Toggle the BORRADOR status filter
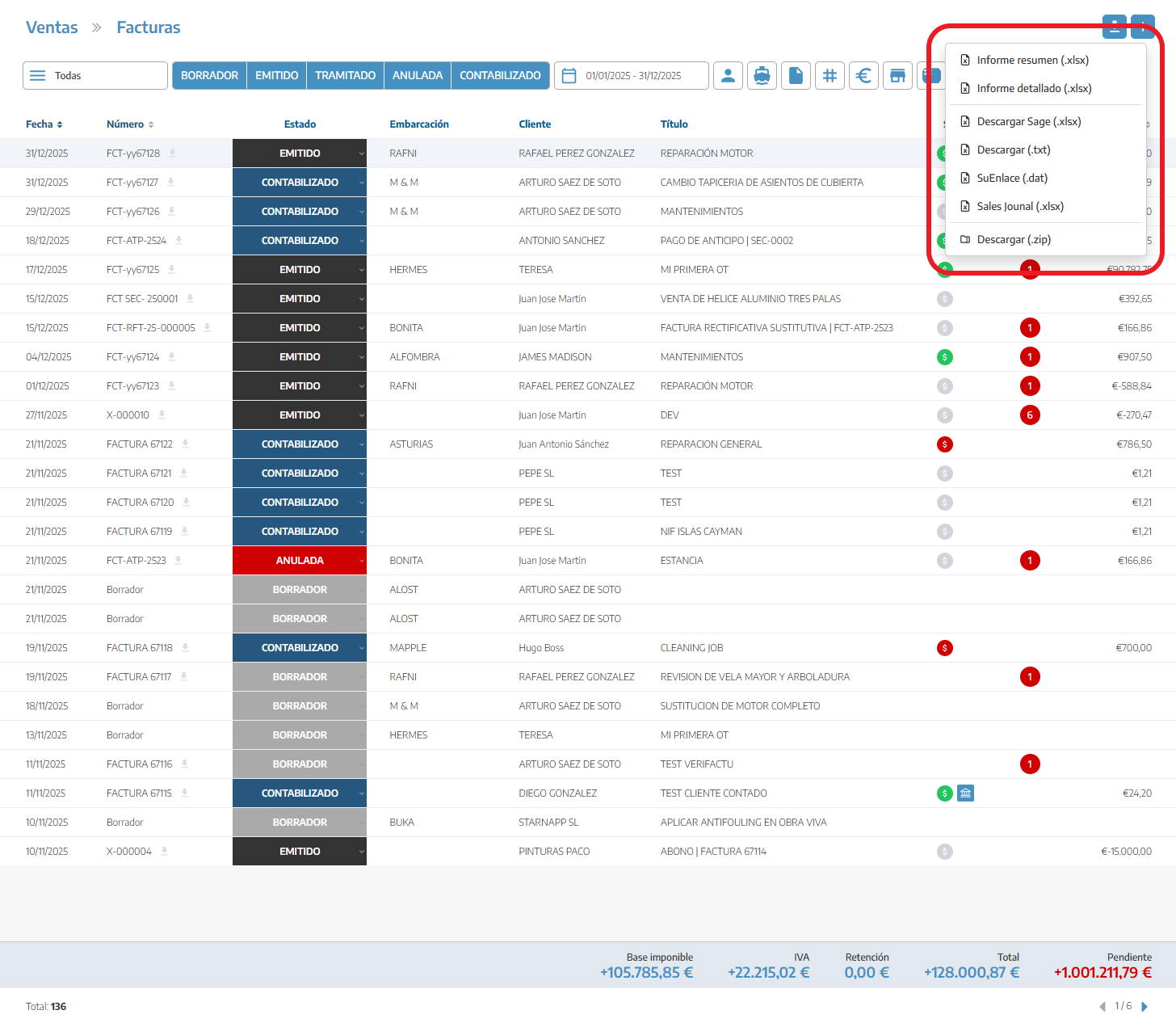This screenshot has height=1031, width=1176. coord(209,76)
